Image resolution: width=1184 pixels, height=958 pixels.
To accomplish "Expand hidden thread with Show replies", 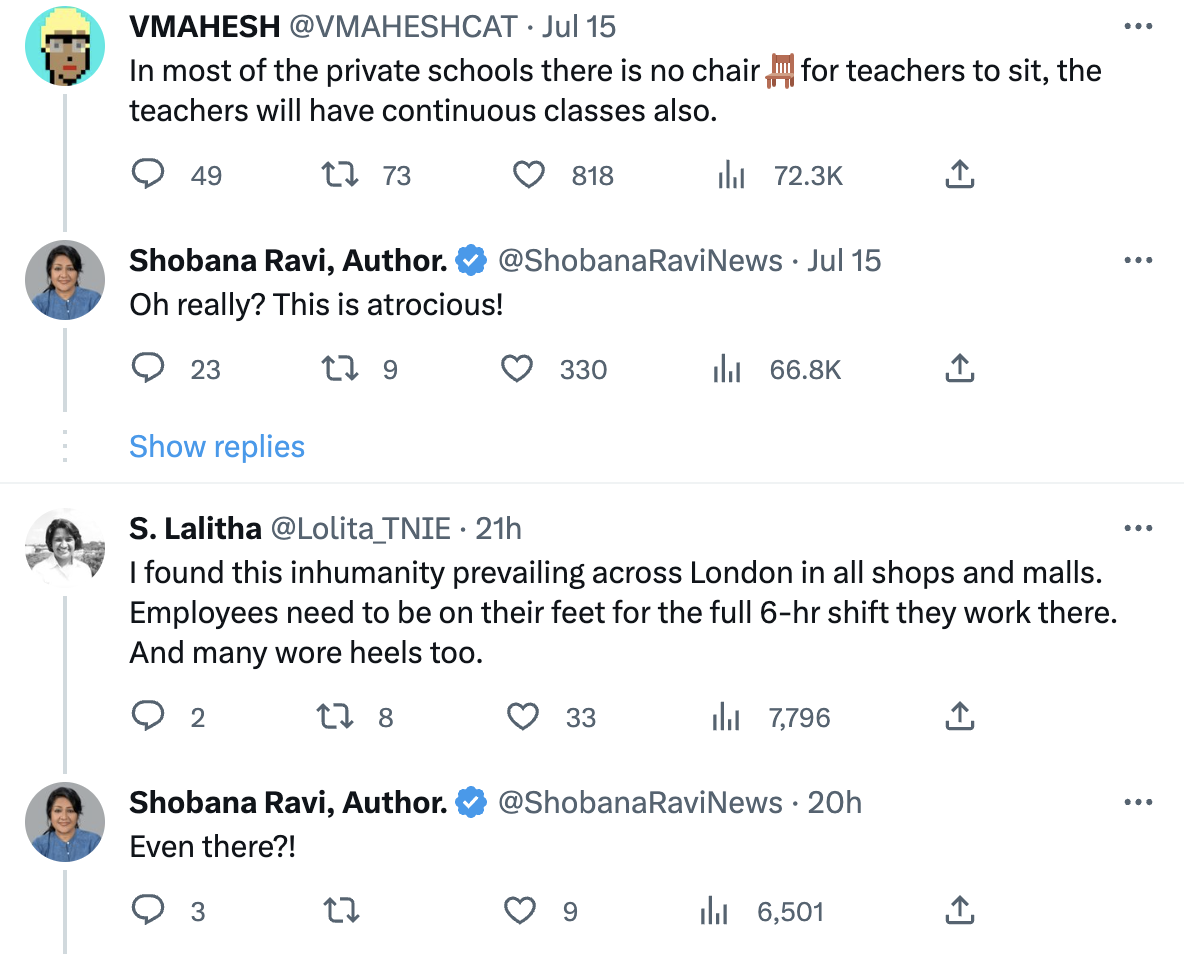I will click(217, 446).
